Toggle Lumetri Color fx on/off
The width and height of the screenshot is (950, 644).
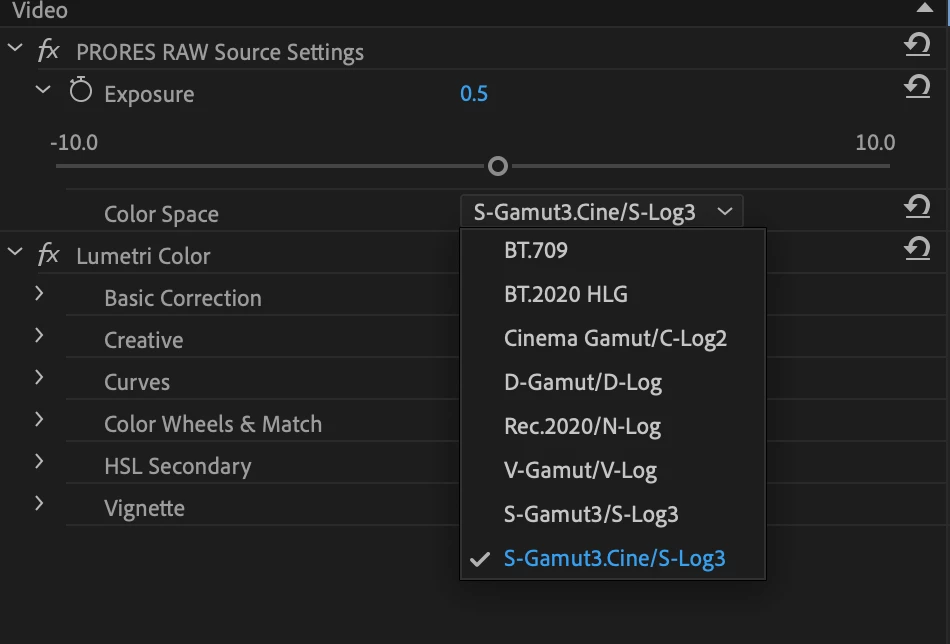(x=48, y=253)
